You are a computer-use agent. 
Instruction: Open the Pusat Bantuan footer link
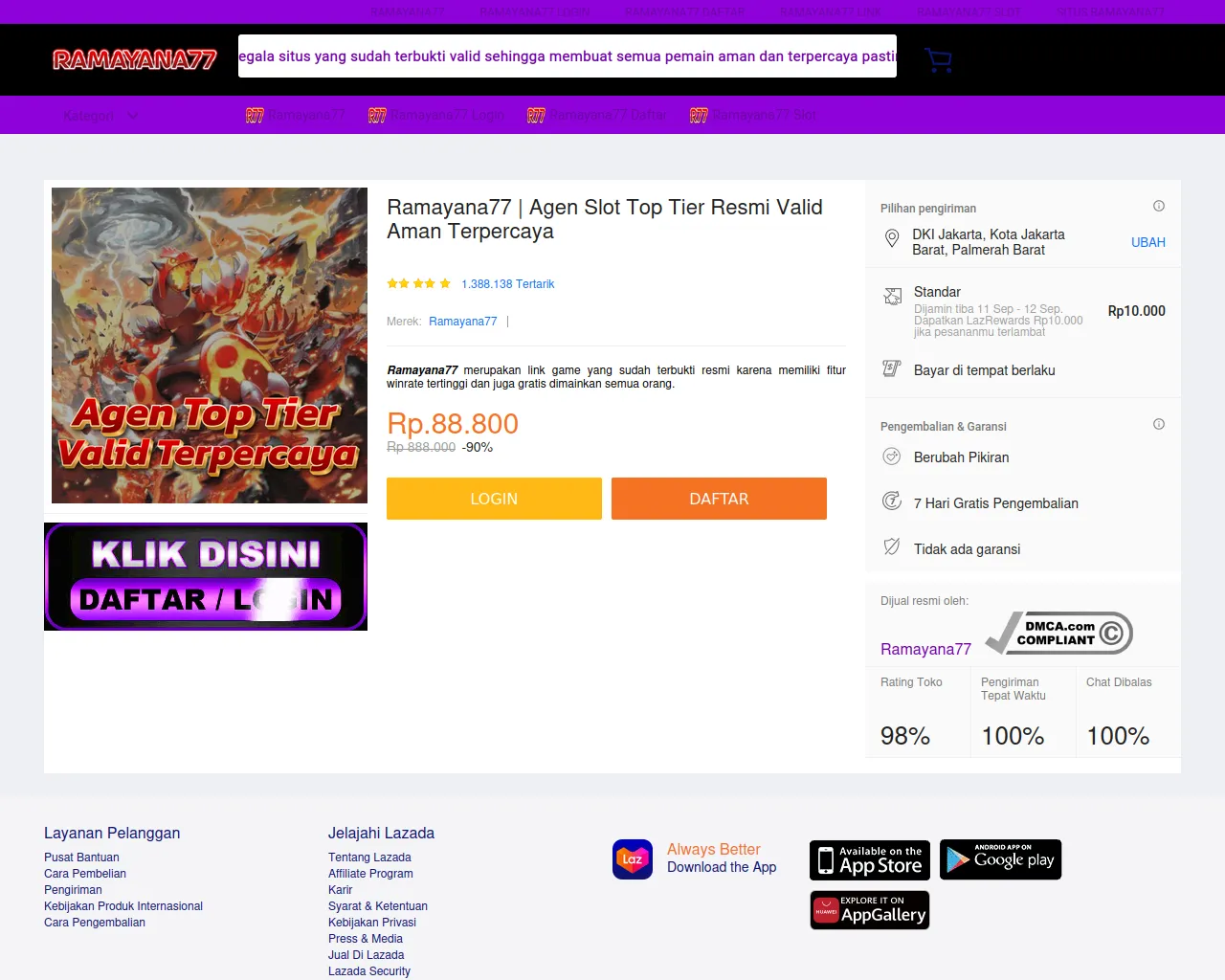(x=81, y=857)
